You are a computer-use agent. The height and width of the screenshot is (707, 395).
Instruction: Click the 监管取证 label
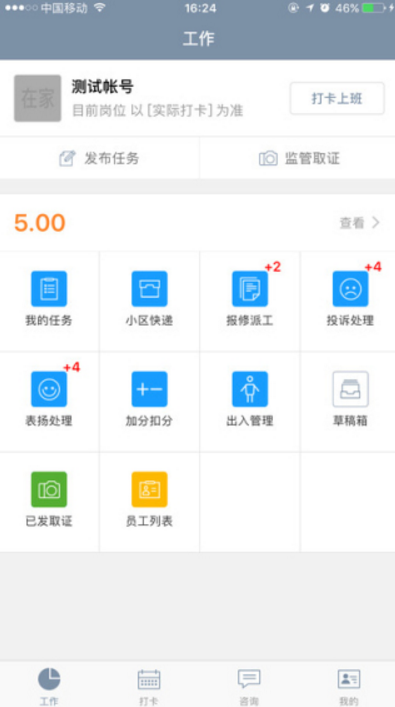[x=312, y=159]
